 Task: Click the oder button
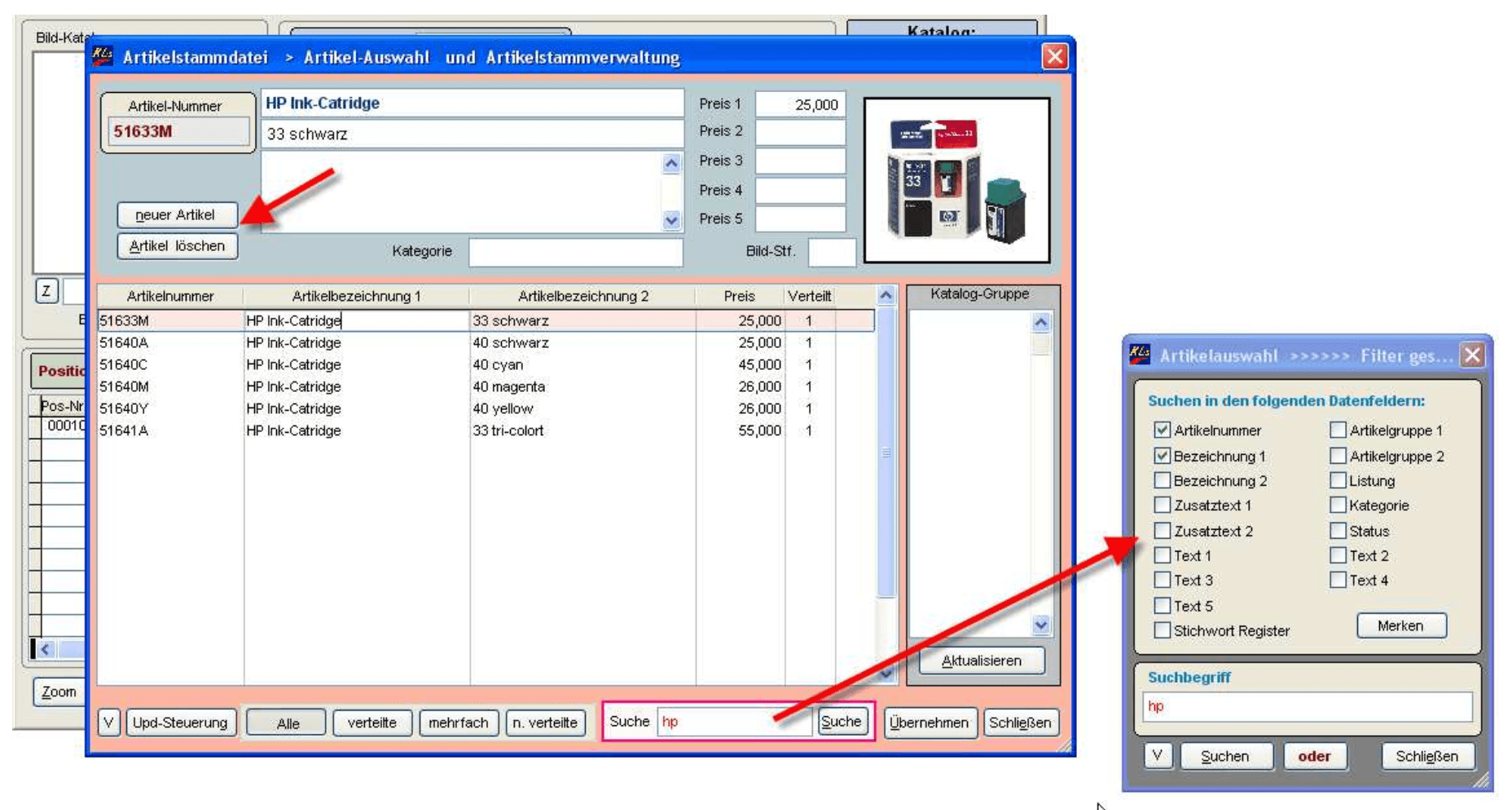point(1314,756)
